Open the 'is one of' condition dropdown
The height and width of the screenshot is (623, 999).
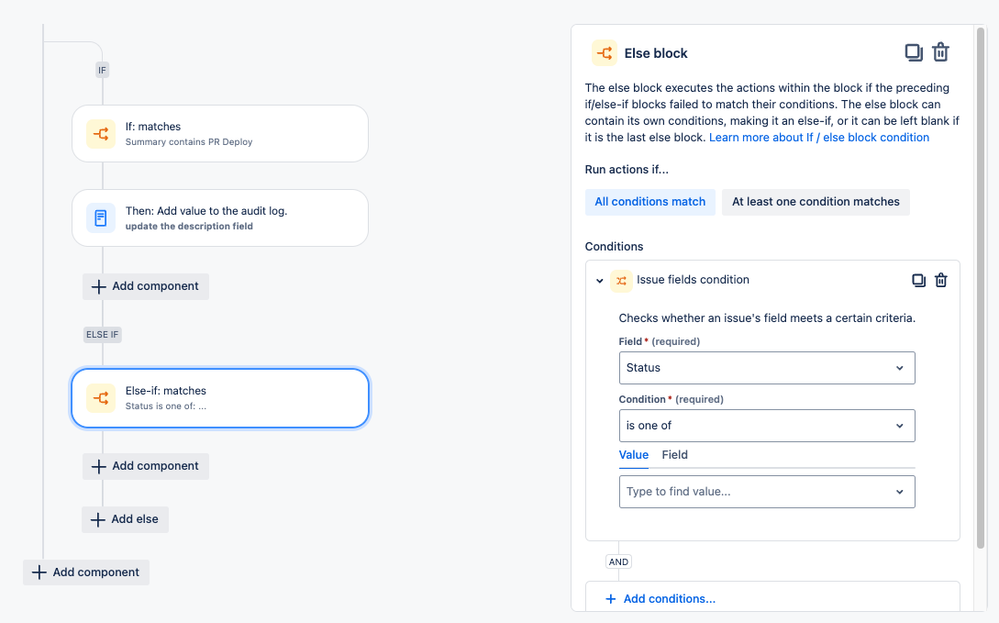click(x=766, y=426)
